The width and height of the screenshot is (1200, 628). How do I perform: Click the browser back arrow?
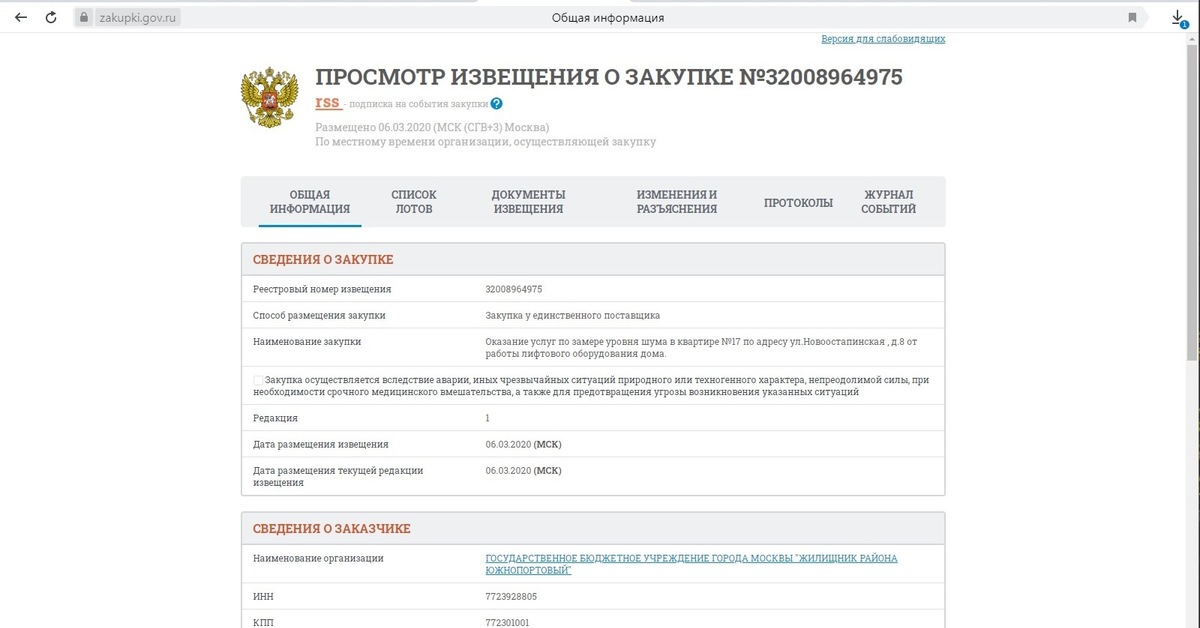(x=21, y=18)
